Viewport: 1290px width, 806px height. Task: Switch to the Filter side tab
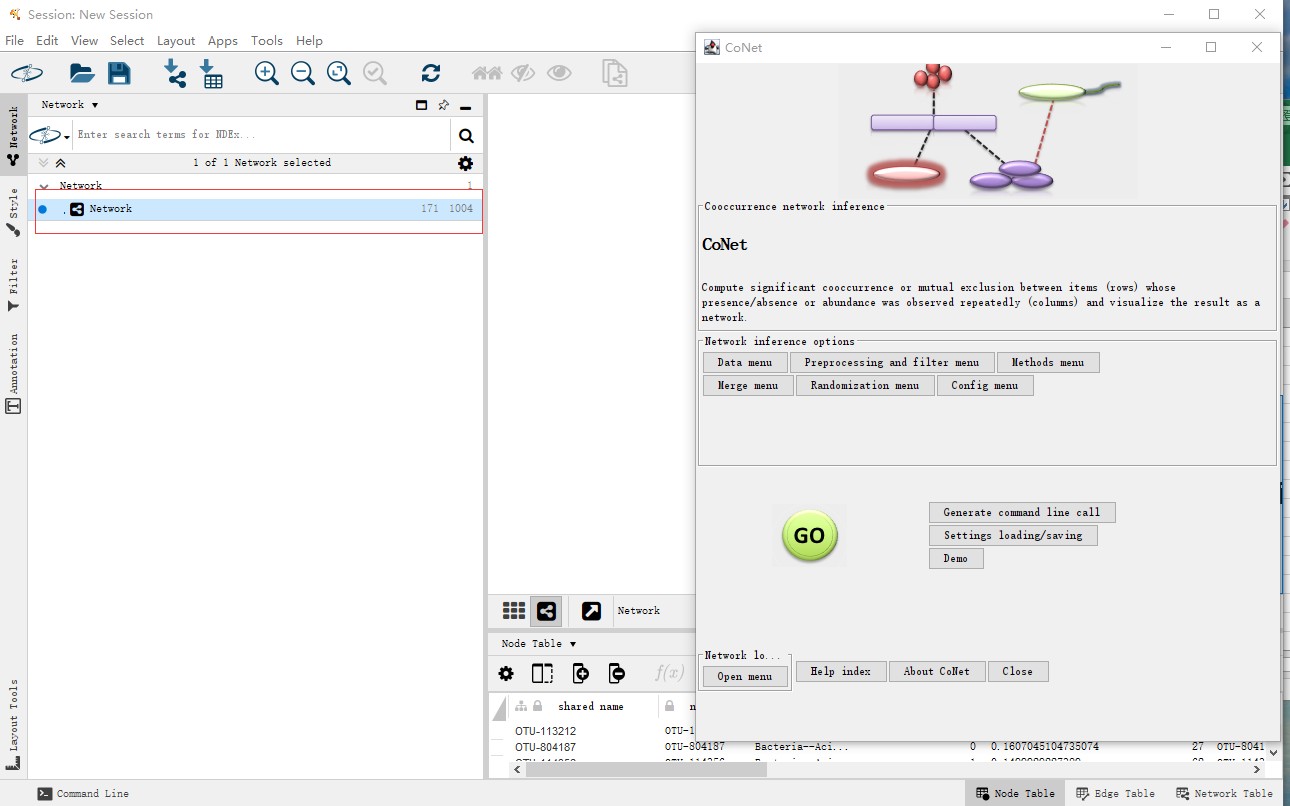pos(13,285)
